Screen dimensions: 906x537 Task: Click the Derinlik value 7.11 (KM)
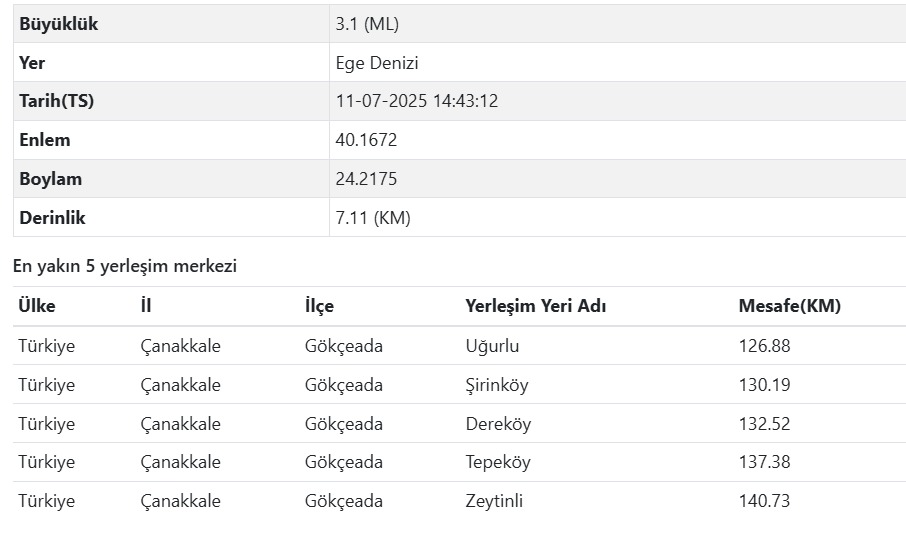pyautogui.click(x=373, y=218)
